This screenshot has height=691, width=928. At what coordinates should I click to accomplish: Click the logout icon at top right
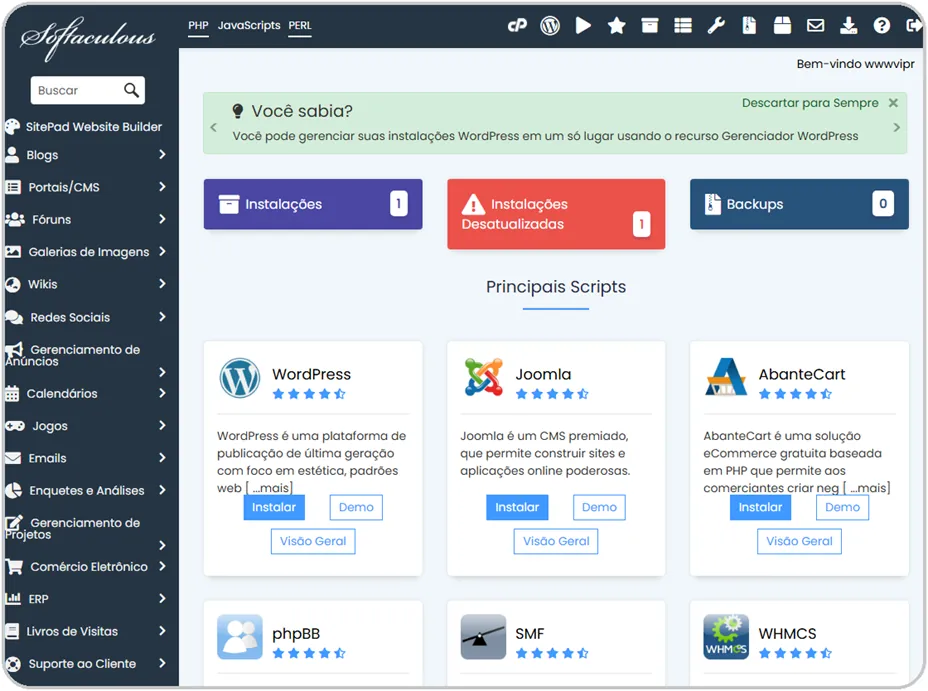click(x=913, y=26)
